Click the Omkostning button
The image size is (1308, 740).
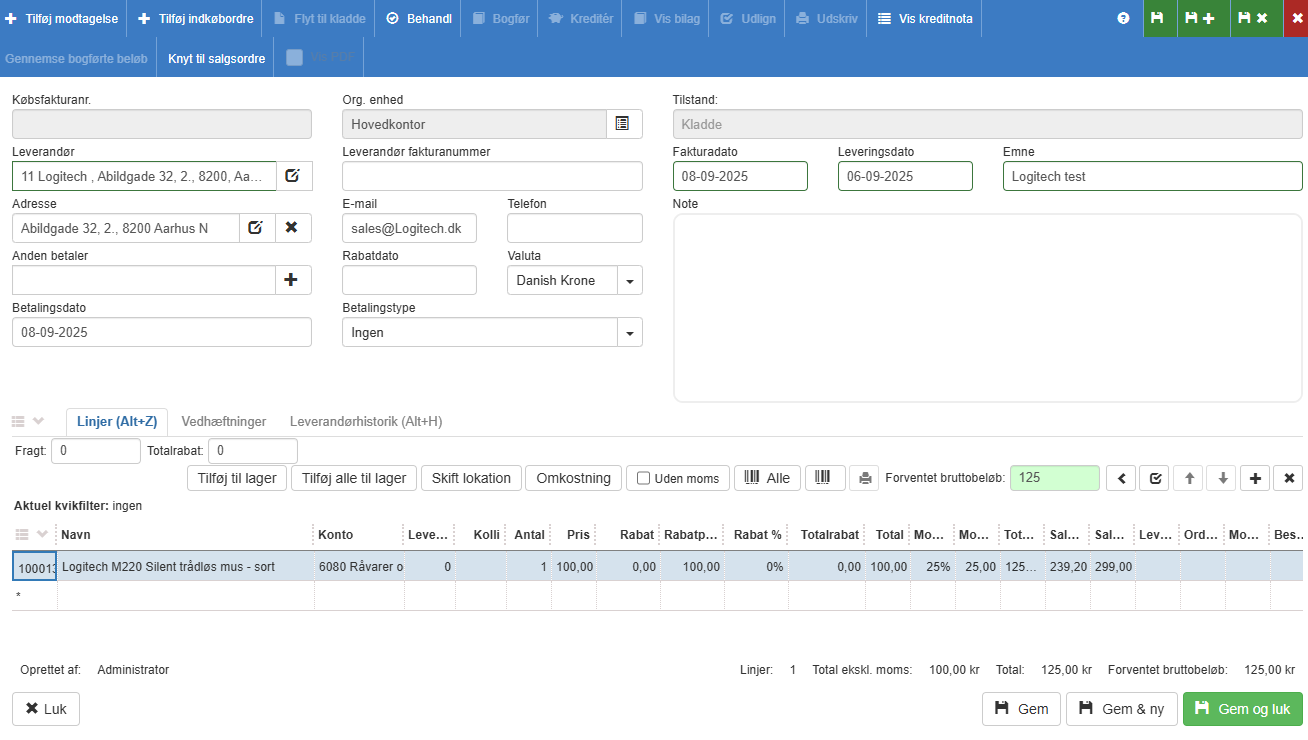(573, 478)
